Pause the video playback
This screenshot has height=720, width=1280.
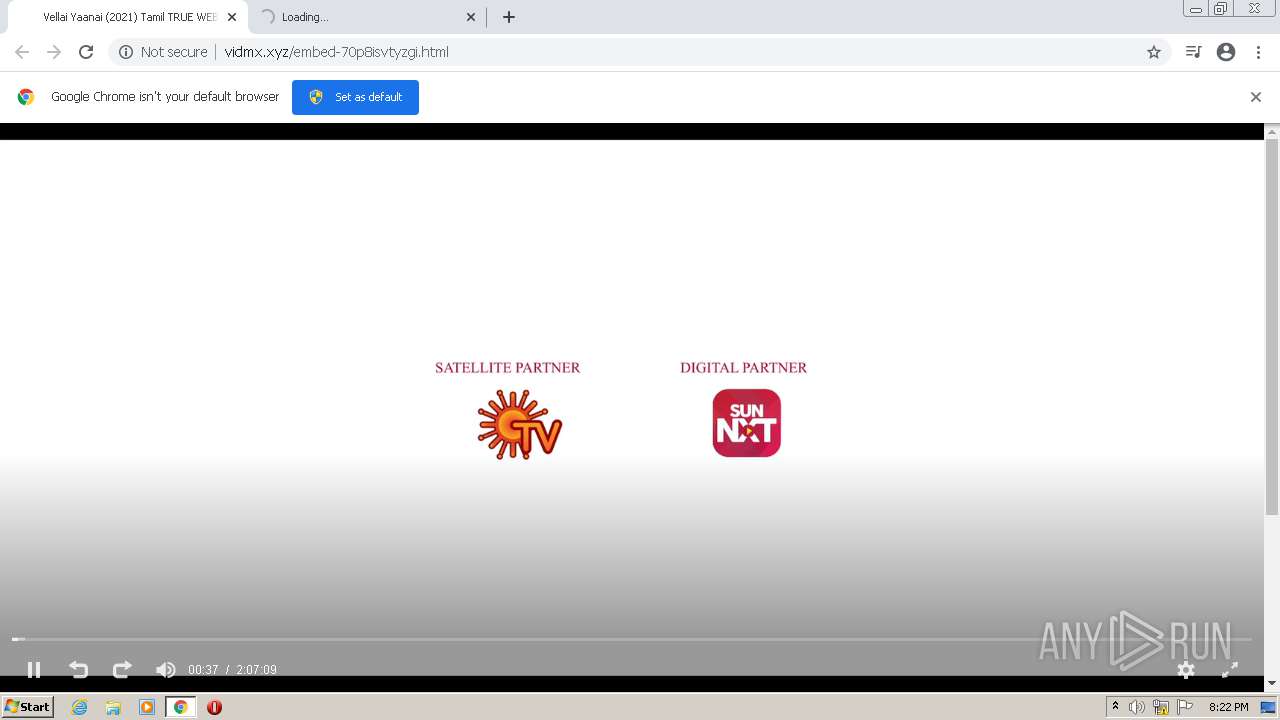34,670
